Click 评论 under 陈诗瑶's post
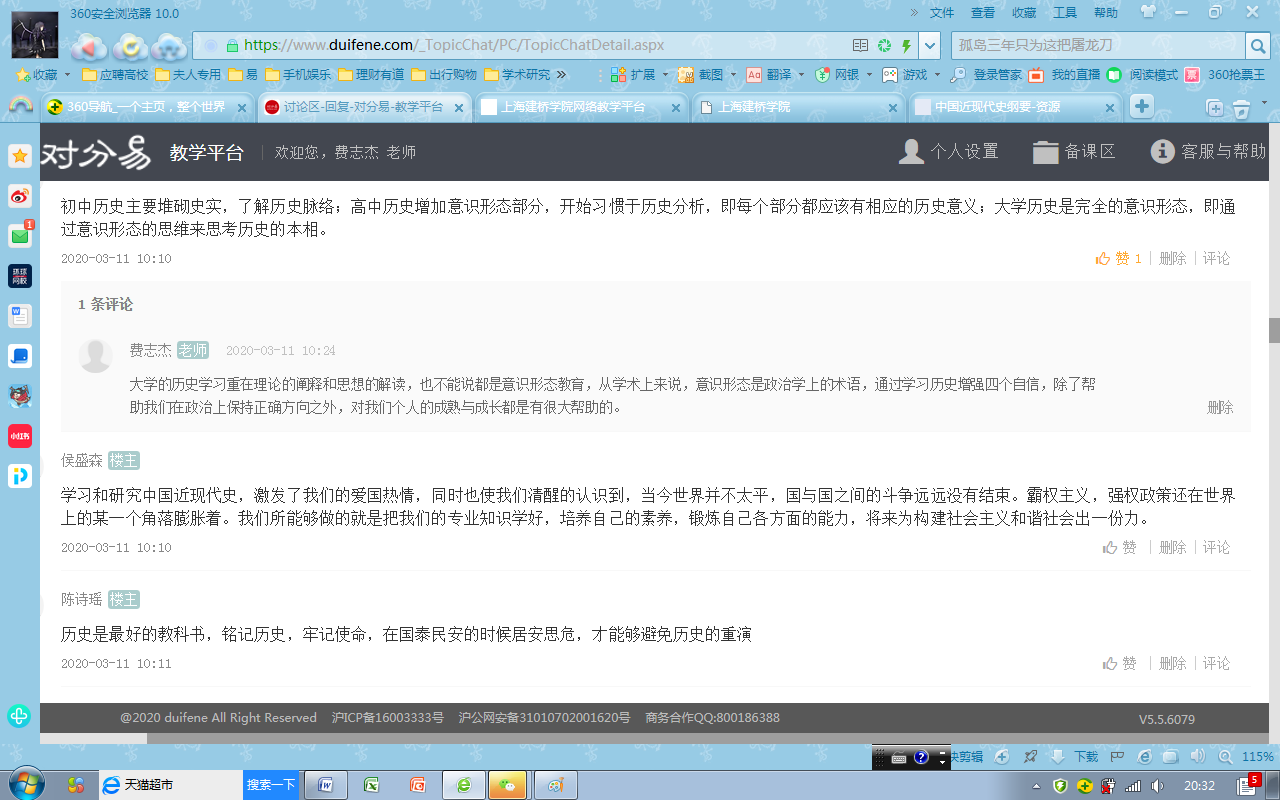This screenshot has height=800, width=1280. pyautogui.click(x=1216, y=663)
